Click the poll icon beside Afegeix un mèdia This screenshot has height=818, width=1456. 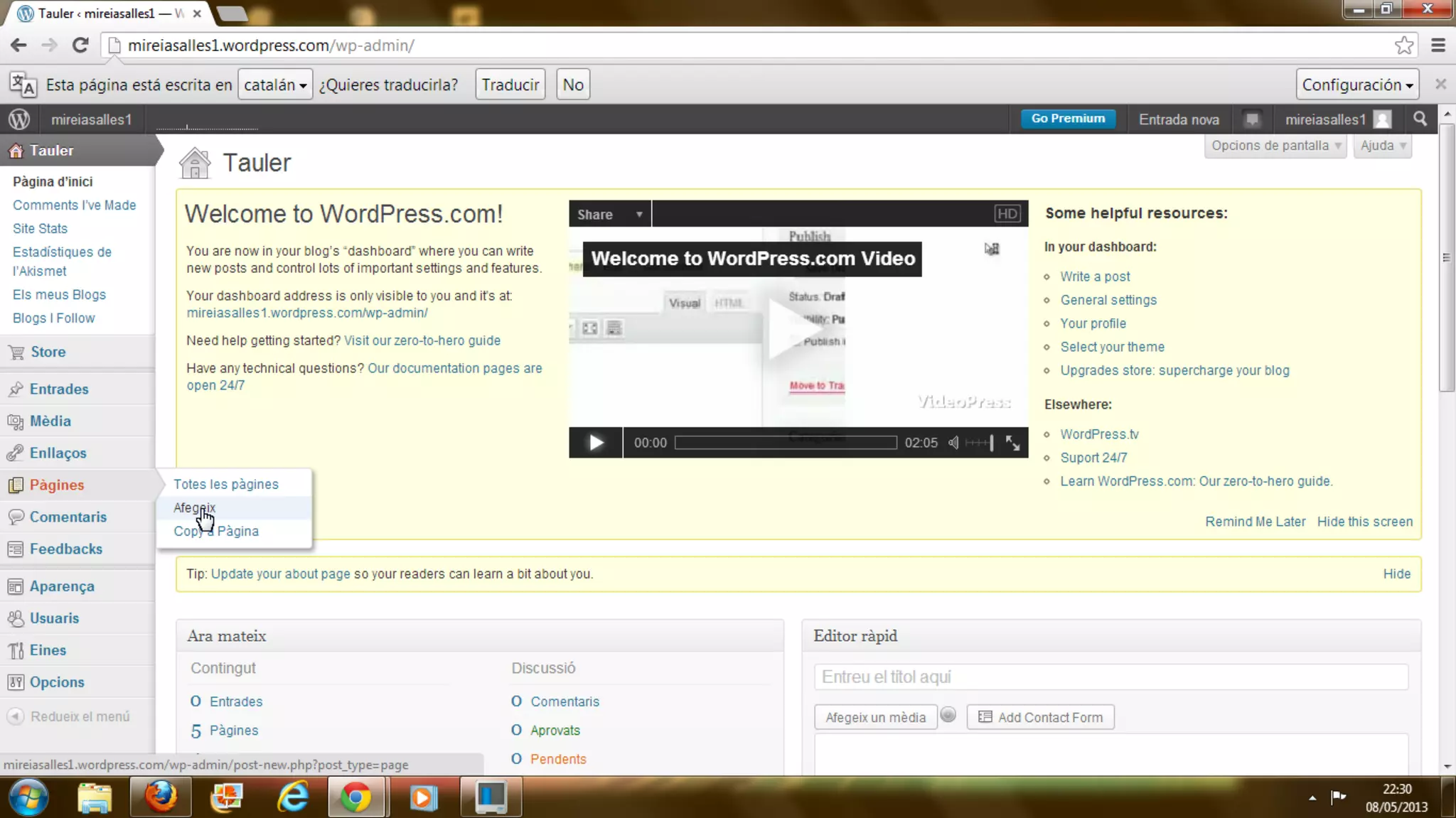(x=948, y=715)
